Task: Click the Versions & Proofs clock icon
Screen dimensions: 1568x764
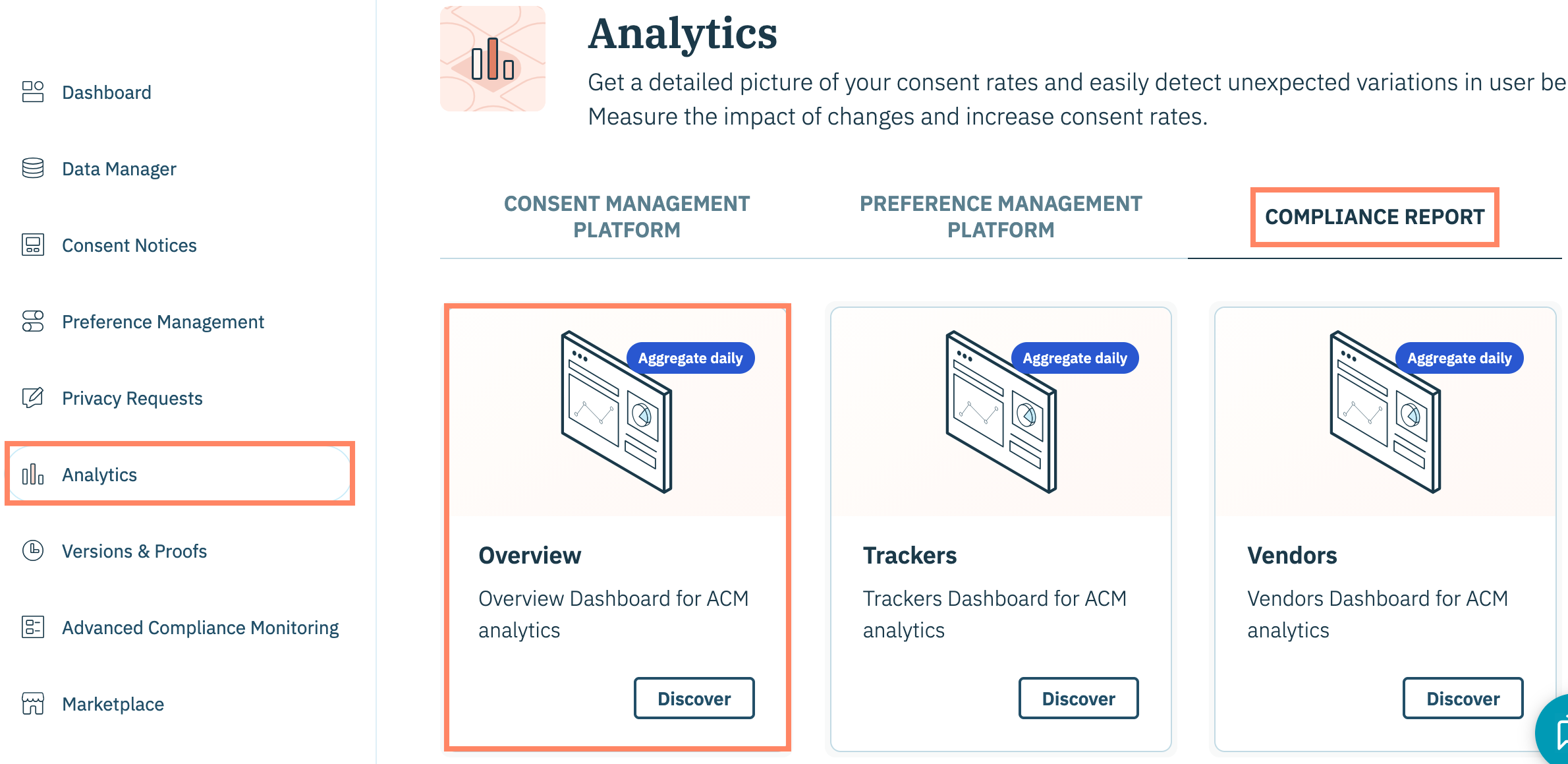Action: click(33, 551)
